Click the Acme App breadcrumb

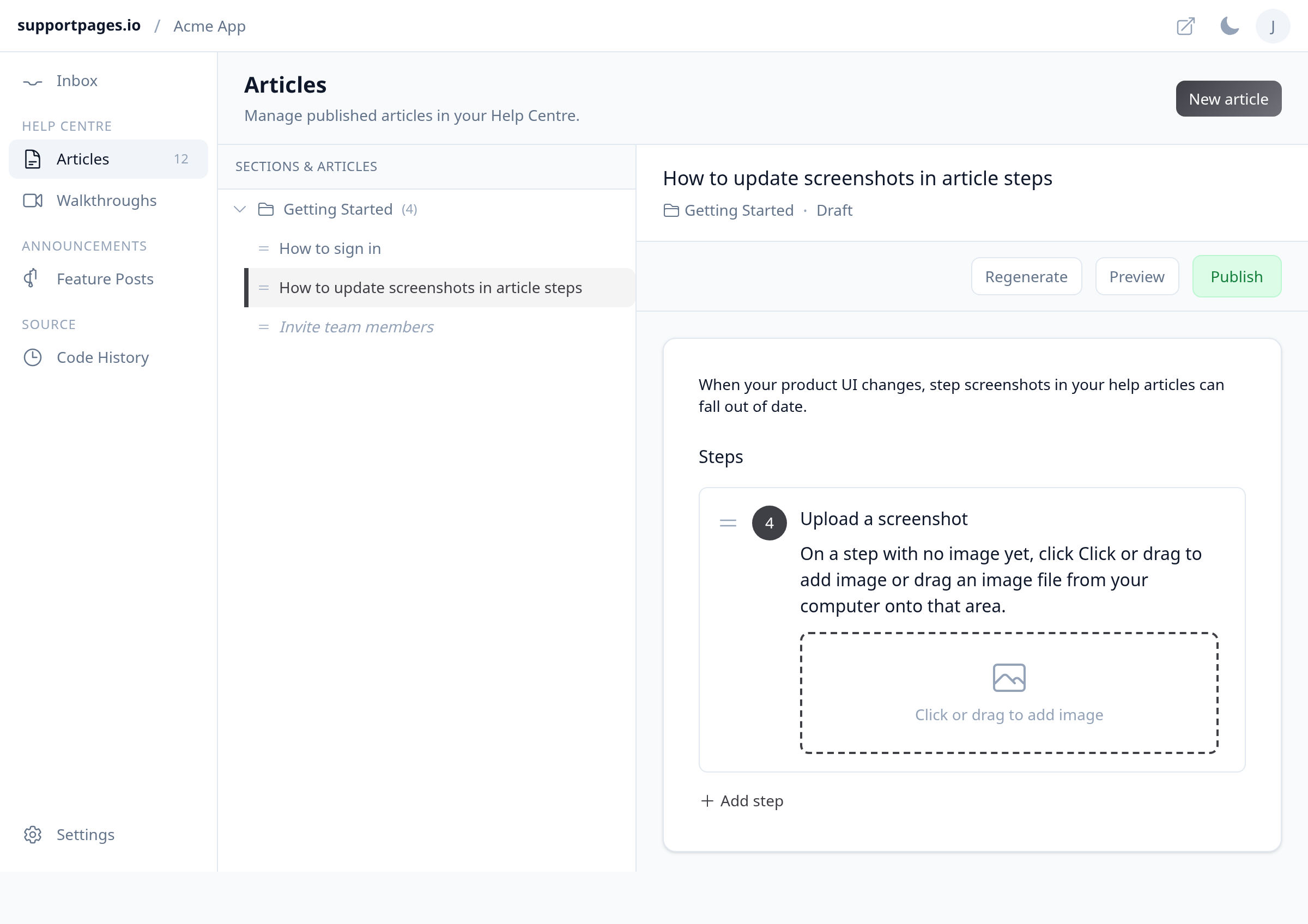[209, 26]
